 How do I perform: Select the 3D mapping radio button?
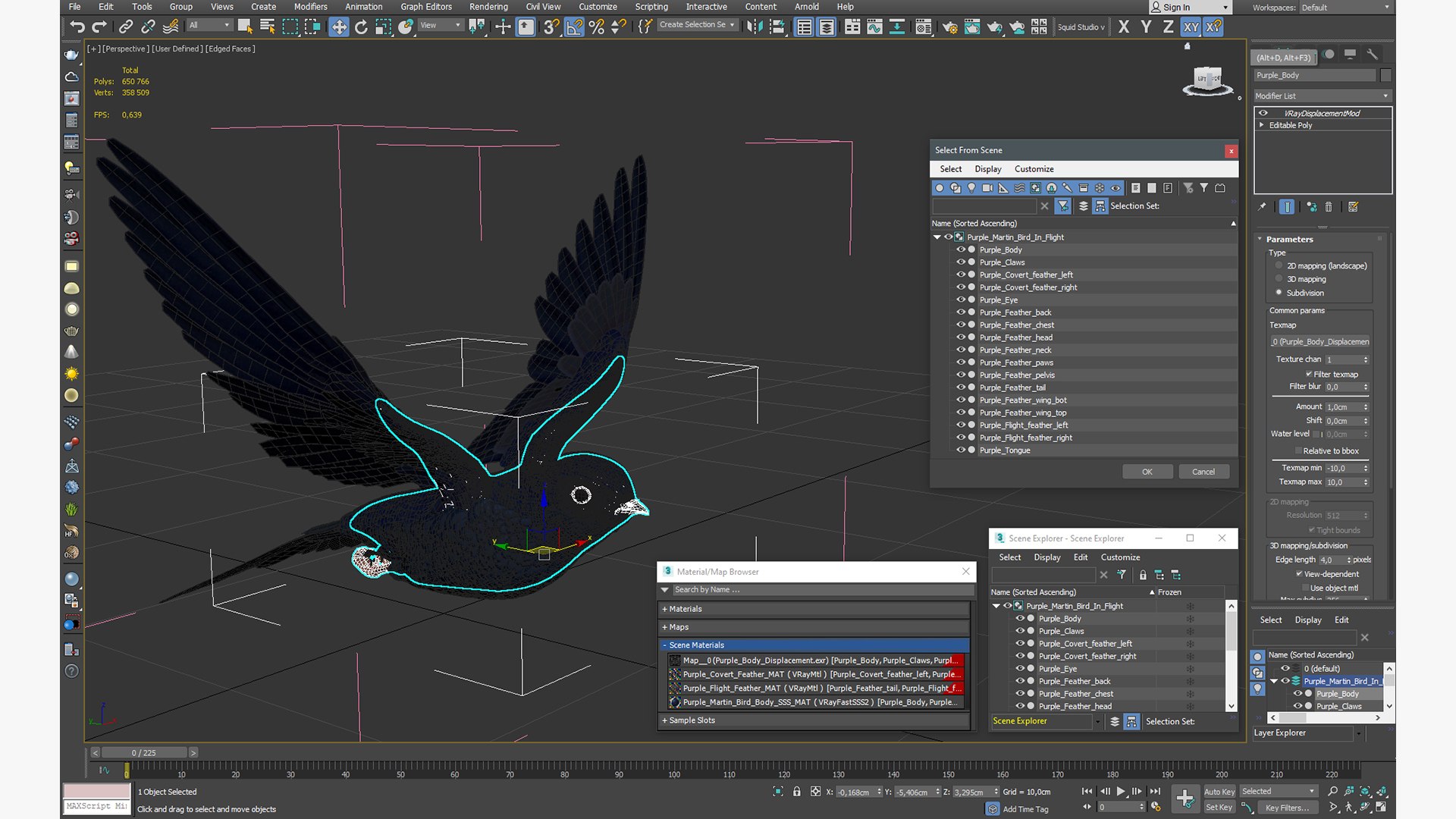click(x=1279, y=279)
